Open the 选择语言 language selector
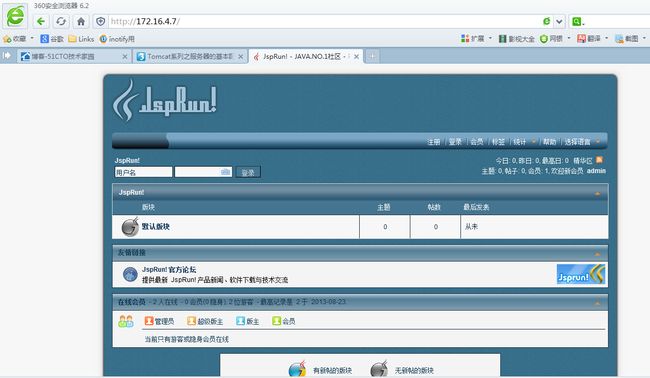The width and height of the screenshot is (650, 378). [577, 142]
